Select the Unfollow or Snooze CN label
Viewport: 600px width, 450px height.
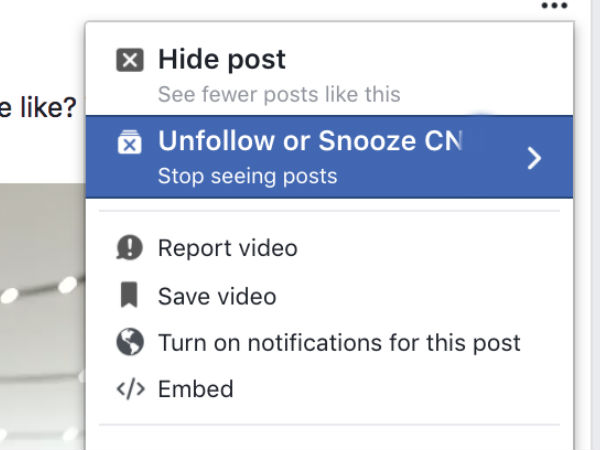coord(310,142)
